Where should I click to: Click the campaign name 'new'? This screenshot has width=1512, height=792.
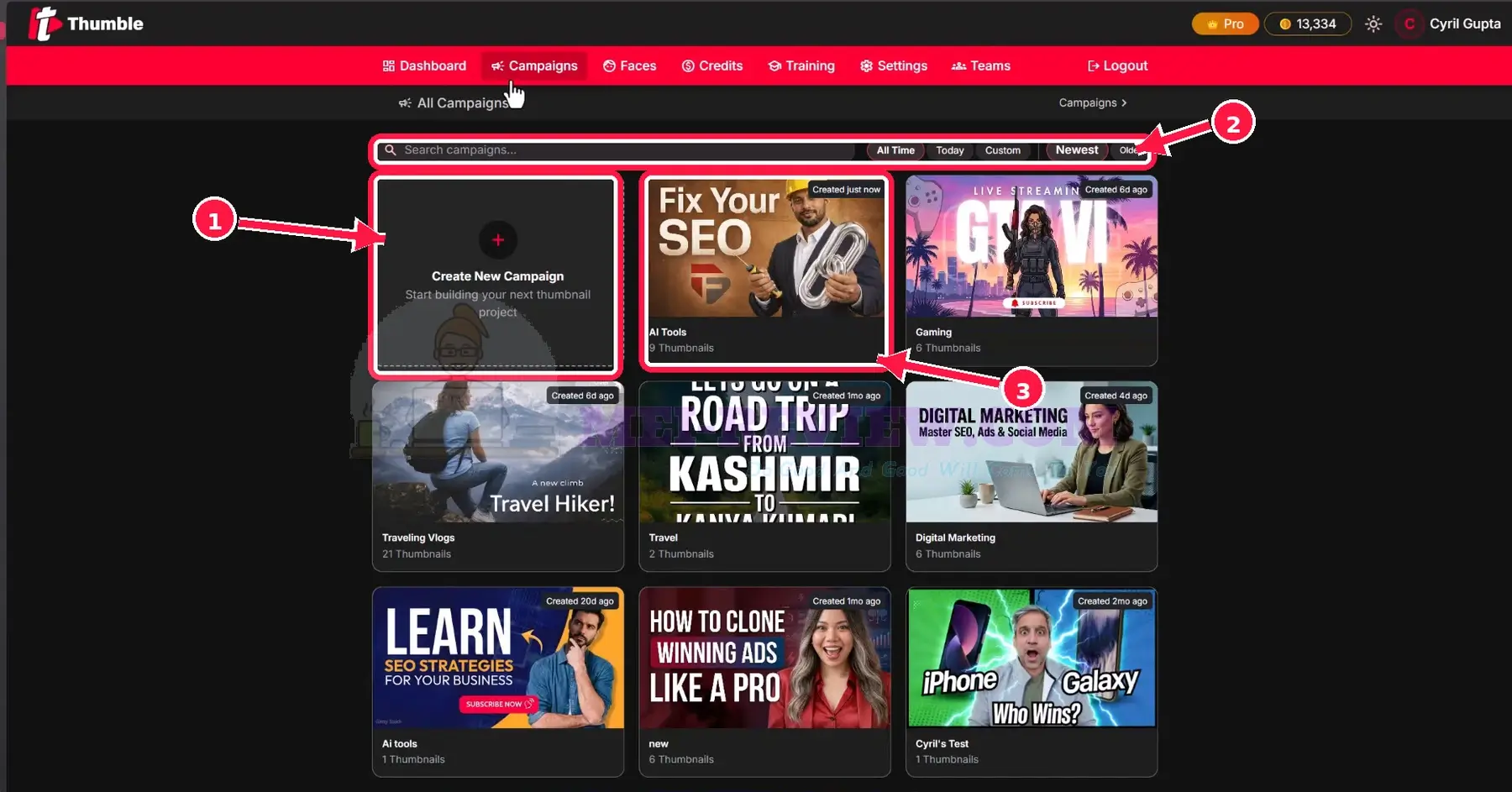point(659,743)
